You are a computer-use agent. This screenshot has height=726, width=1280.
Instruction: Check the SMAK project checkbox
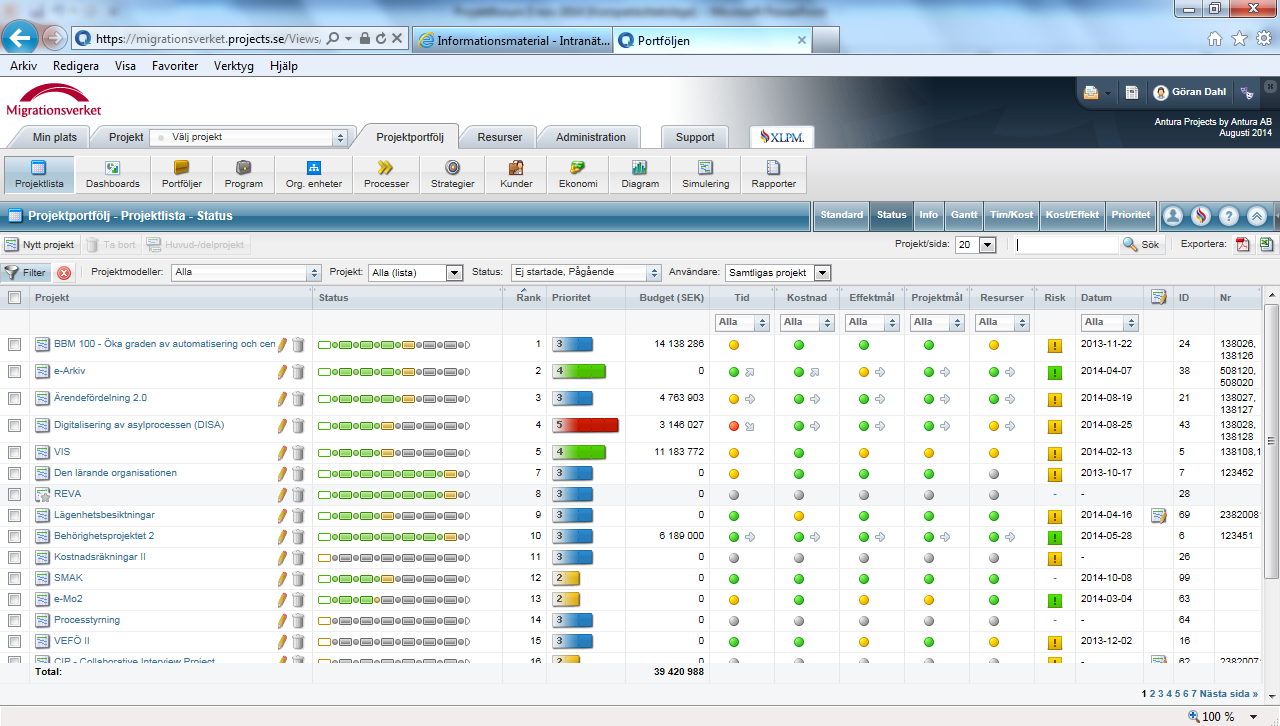(14, 578)
